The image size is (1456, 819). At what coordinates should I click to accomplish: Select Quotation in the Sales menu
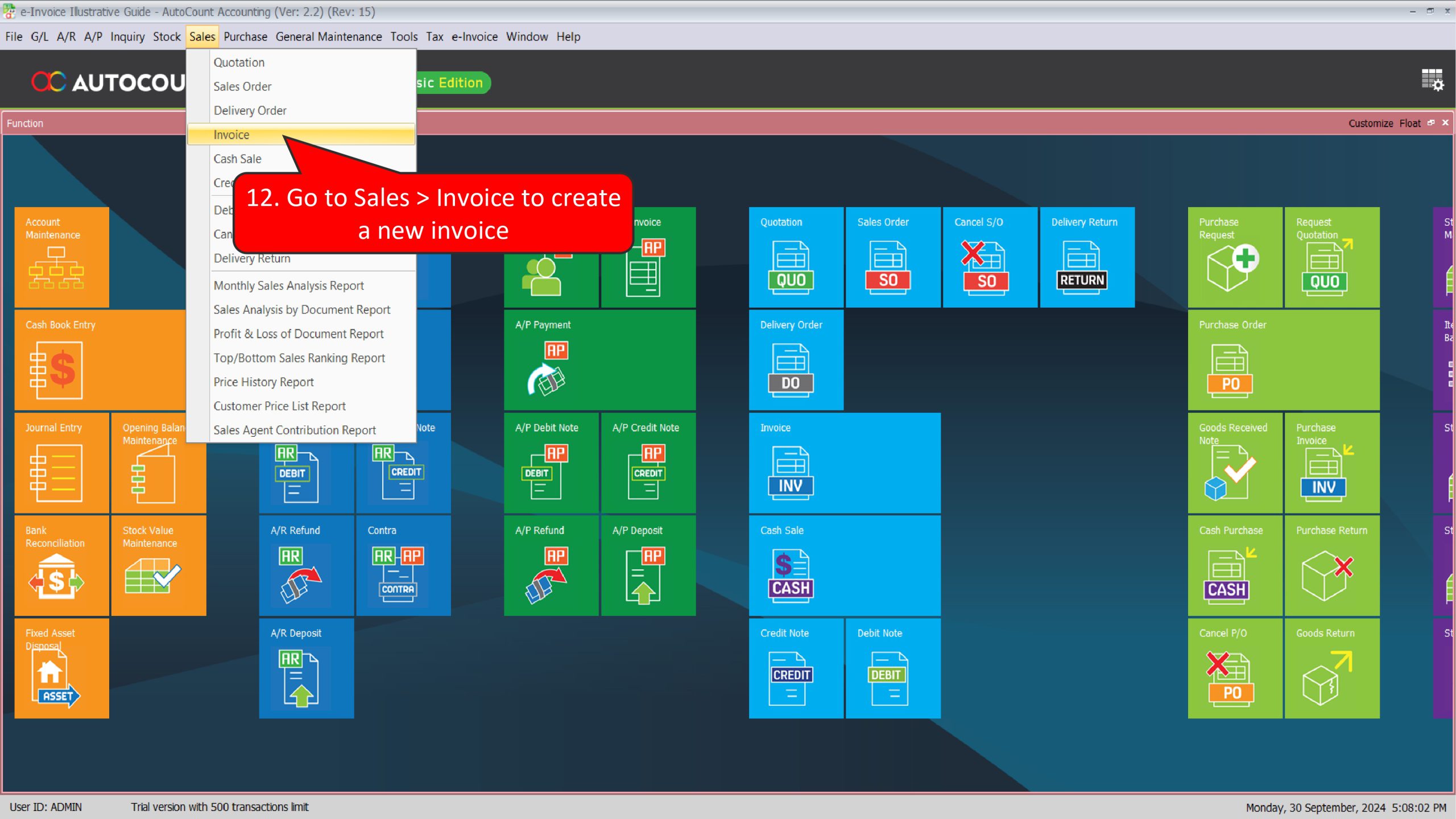tap(301, 63)
